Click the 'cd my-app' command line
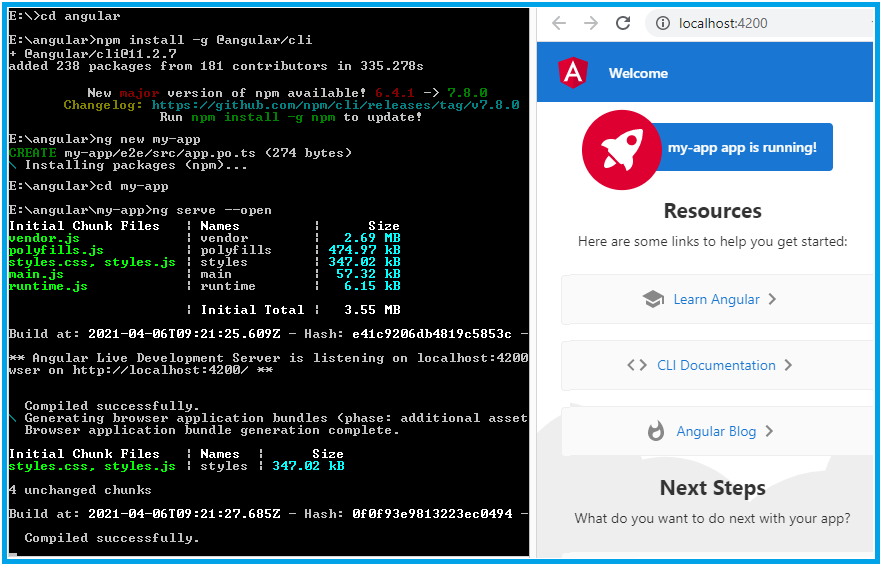882x566 pixels. pyautogui.click(x=88, y=186)
